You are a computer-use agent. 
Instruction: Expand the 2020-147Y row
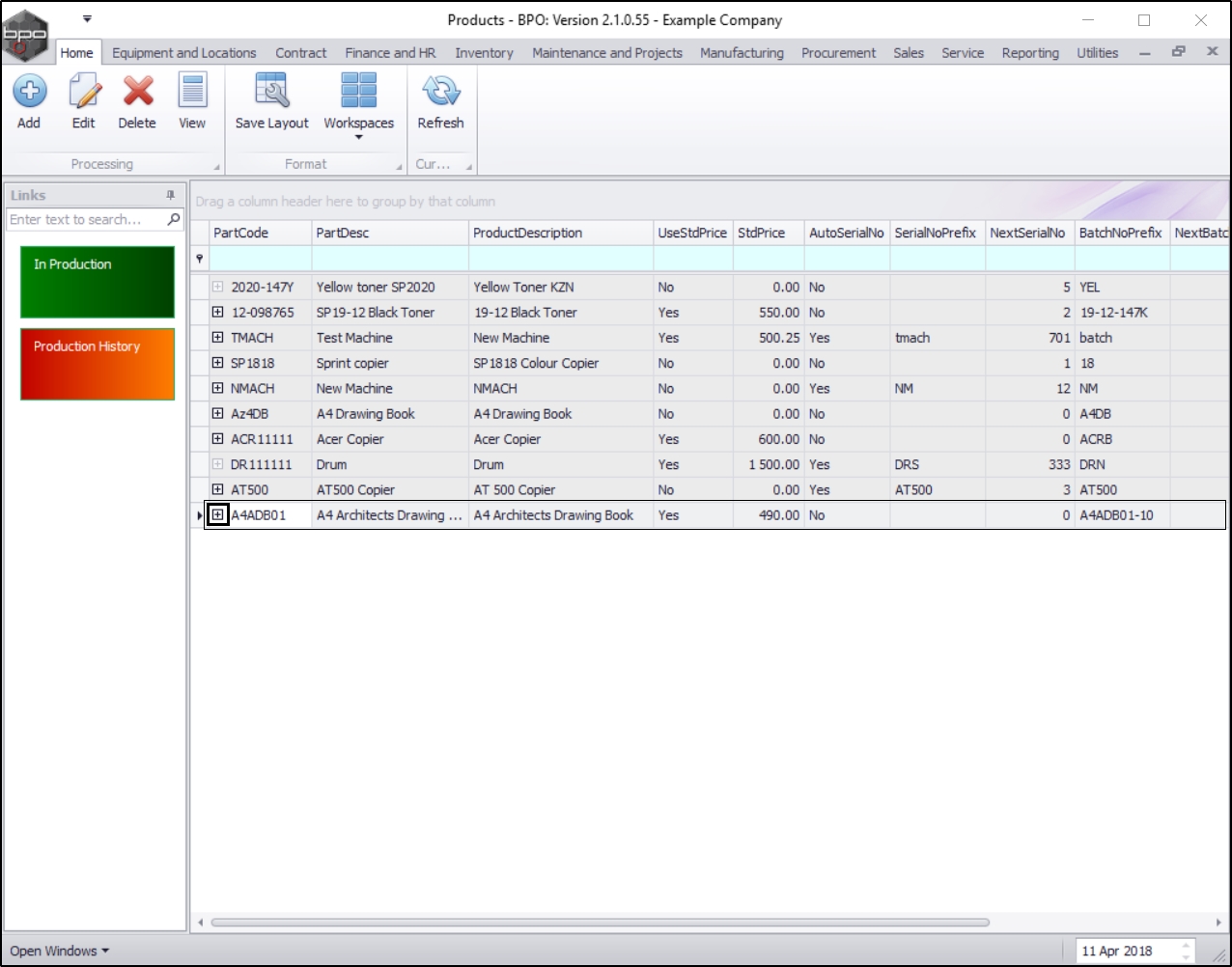pyautogui.click(x=217, y=287)
